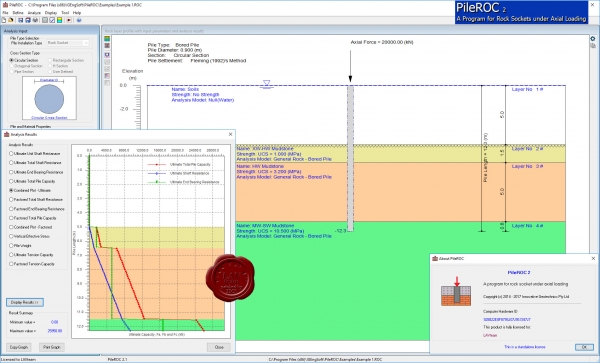Click the blue-purple icon in profile side strip

[x=107, y=55]
